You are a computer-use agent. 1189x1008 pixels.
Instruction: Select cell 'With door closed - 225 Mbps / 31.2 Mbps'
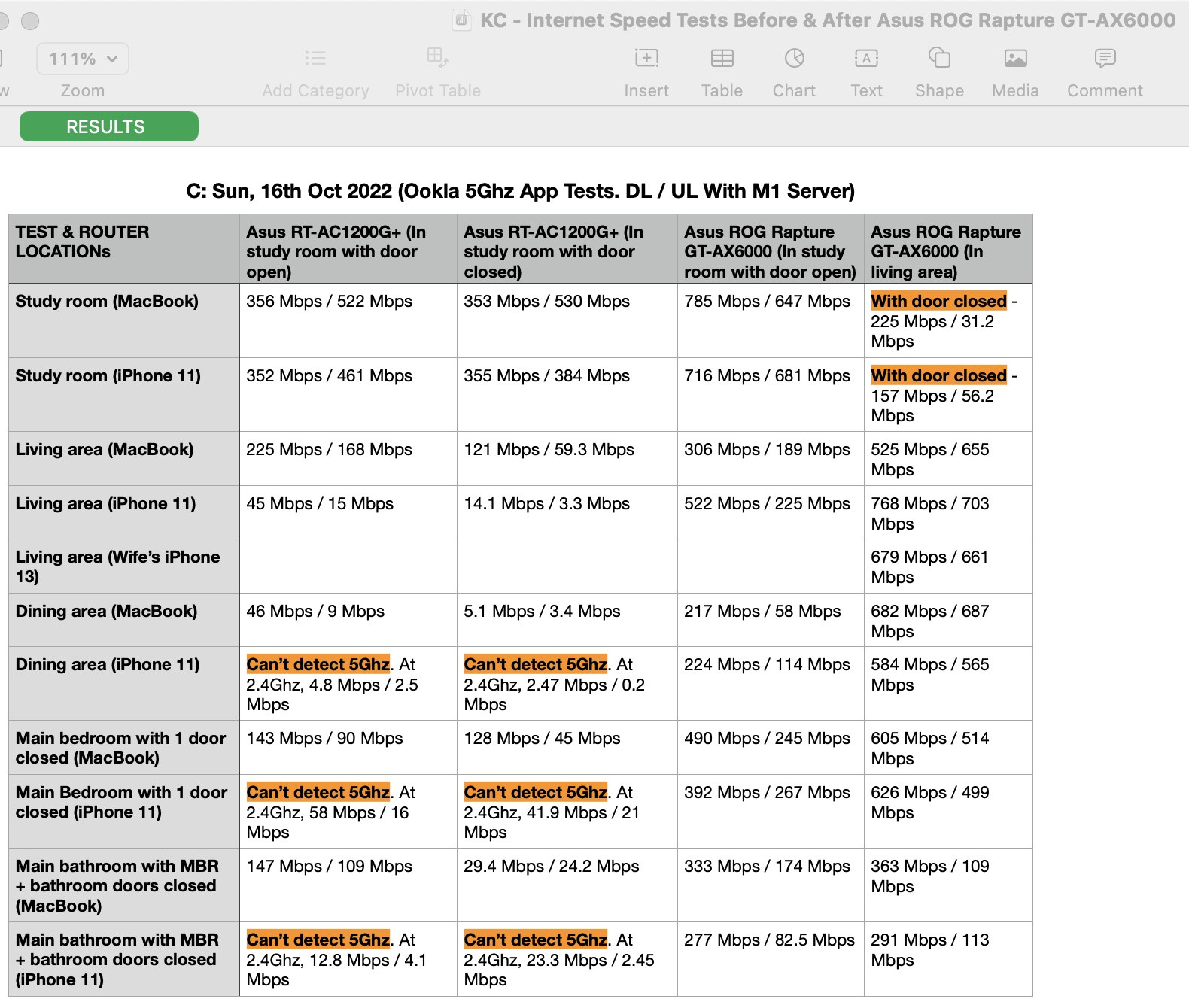point(949,320)
